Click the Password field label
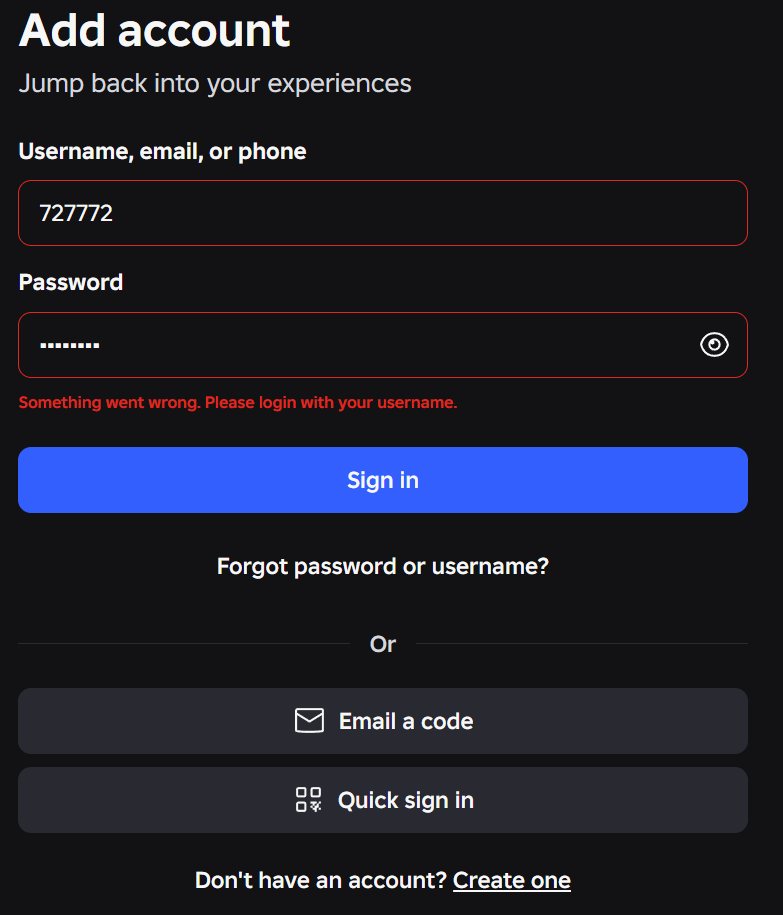This screenshot has width=783, height=915. click(71, 282)
